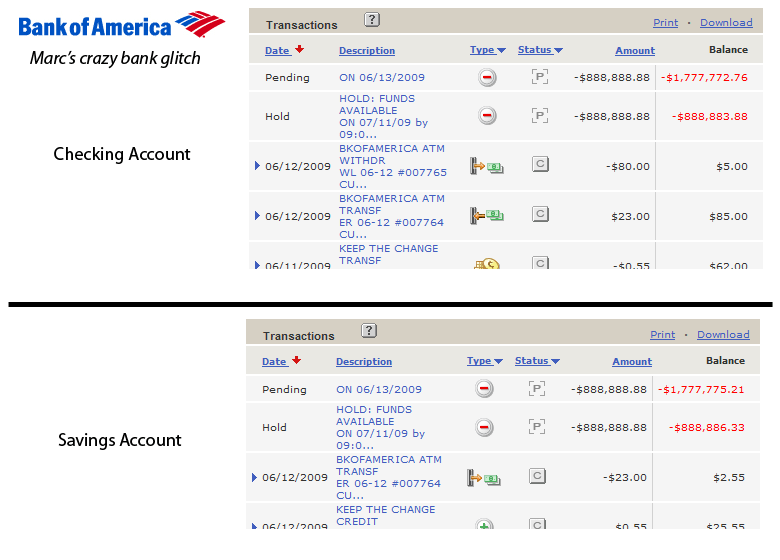Click ATM withdrawal type icon for -$80.00
Viewport: 780px width, 560px height.
[487, 167]
